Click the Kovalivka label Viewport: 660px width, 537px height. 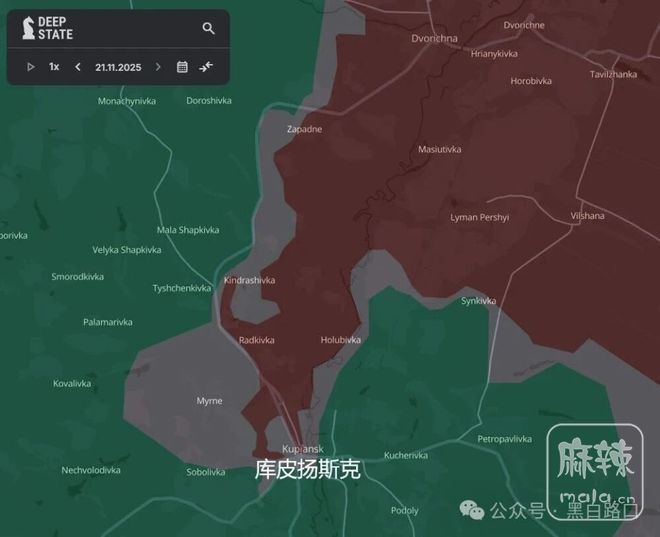point(72,384)
